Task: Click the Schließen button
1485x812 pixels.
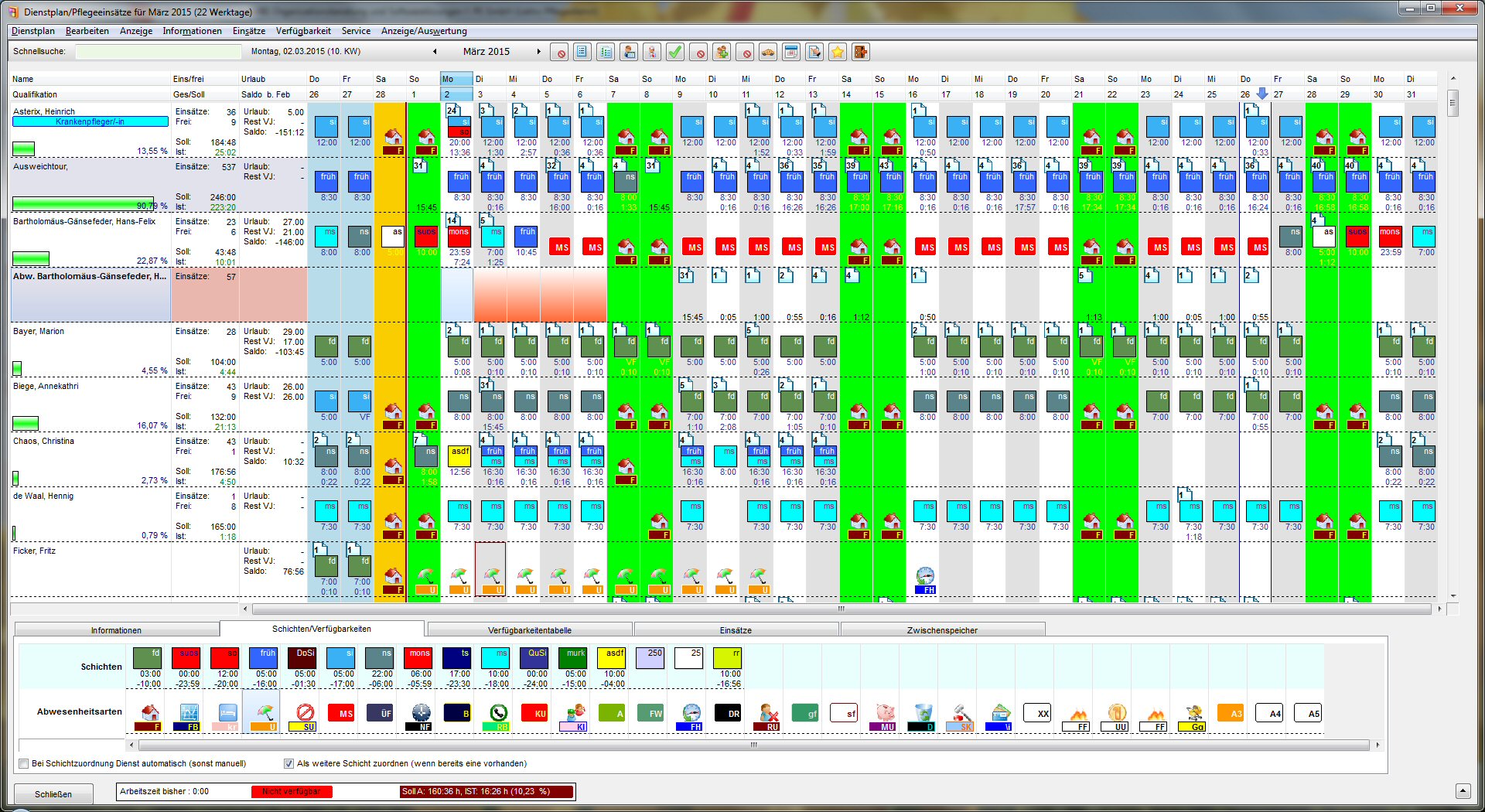Action: click(53, 794)
